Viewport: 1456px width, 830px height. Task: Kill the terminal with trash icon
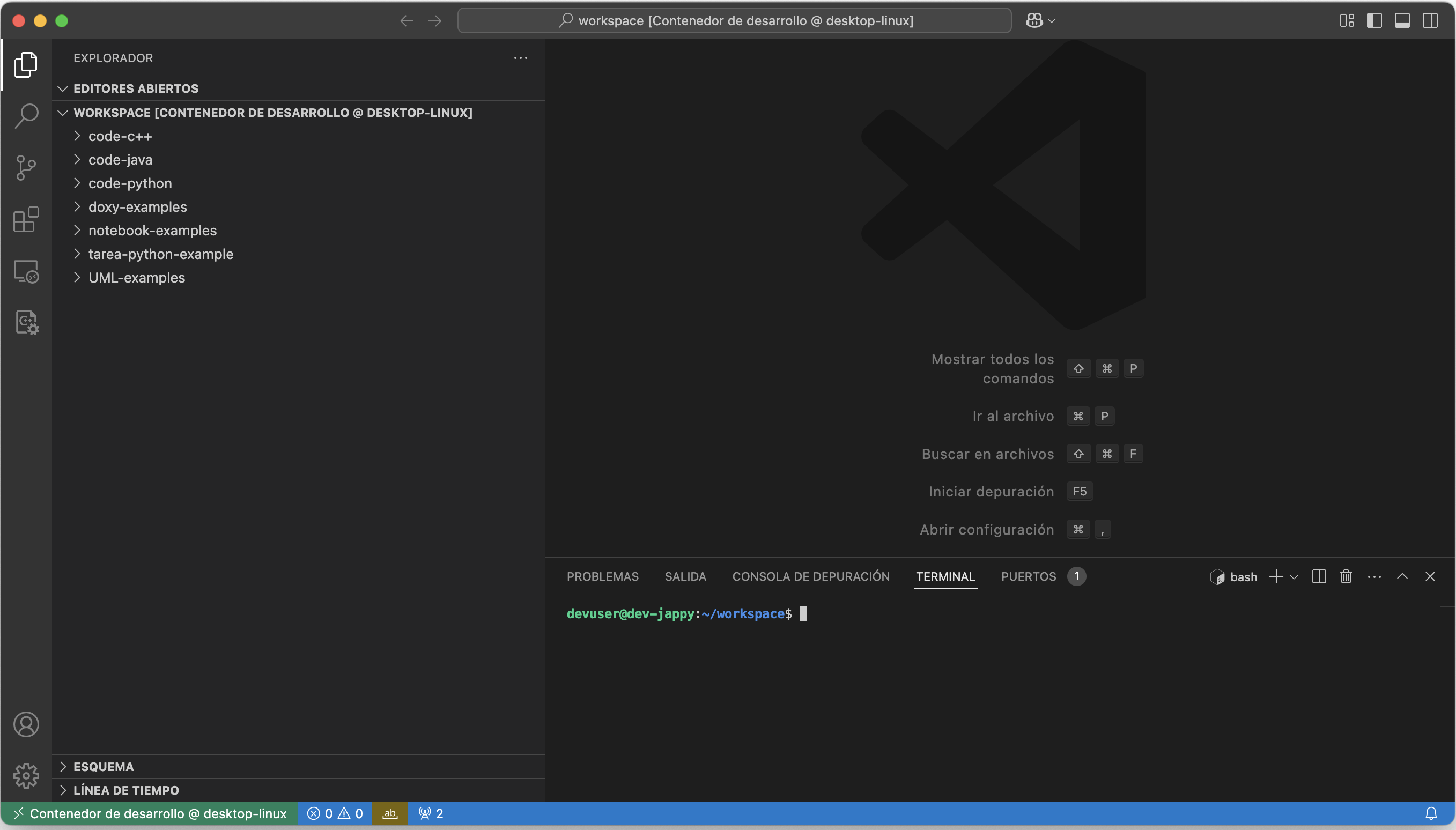[1346, 576]
